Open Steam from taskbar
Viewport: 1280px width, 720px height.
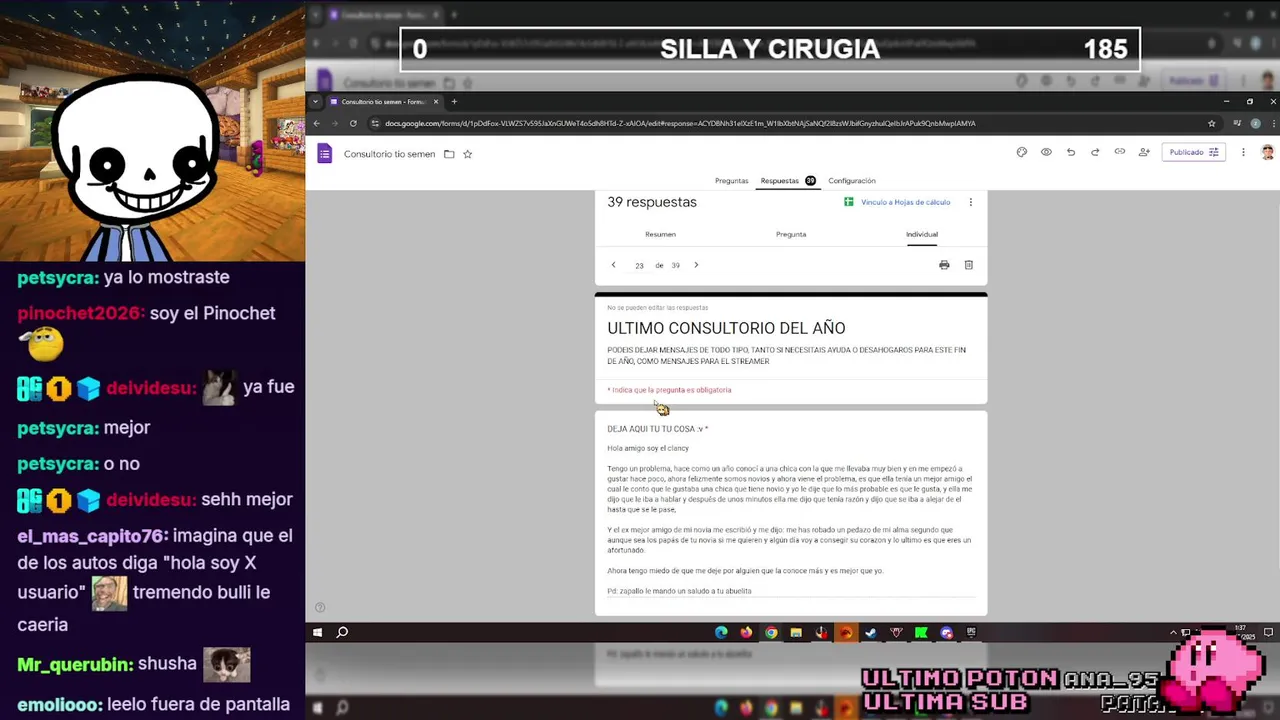click(x=871, y=632)
